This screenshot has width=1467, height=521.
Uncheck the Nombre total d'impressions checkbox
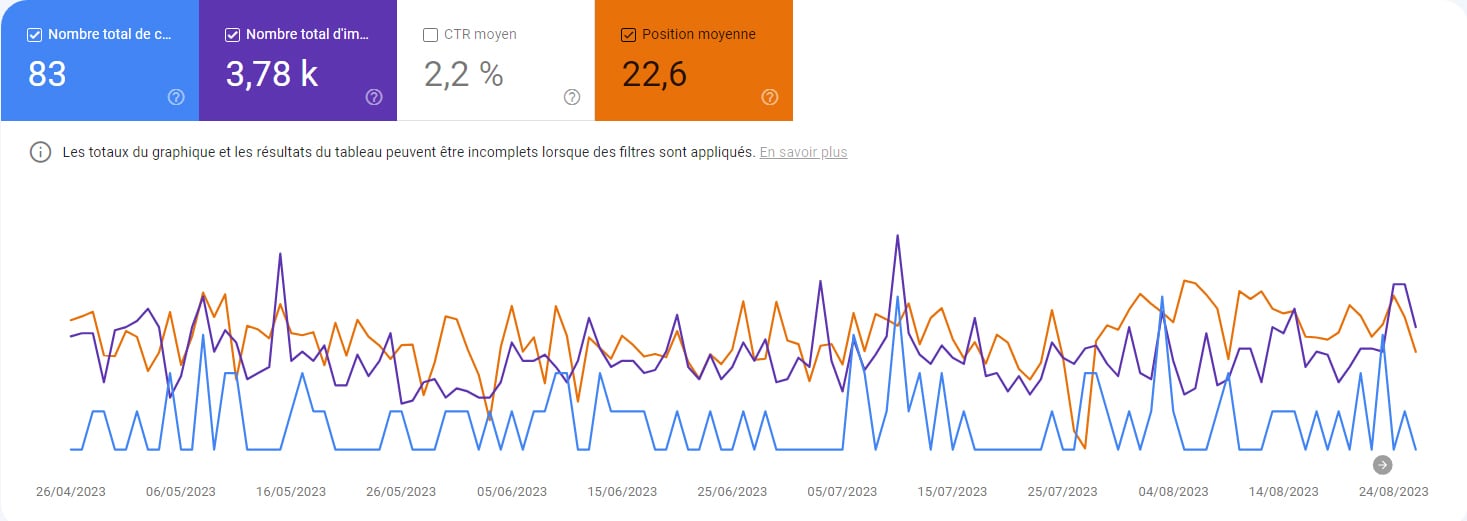coord(232,35)
